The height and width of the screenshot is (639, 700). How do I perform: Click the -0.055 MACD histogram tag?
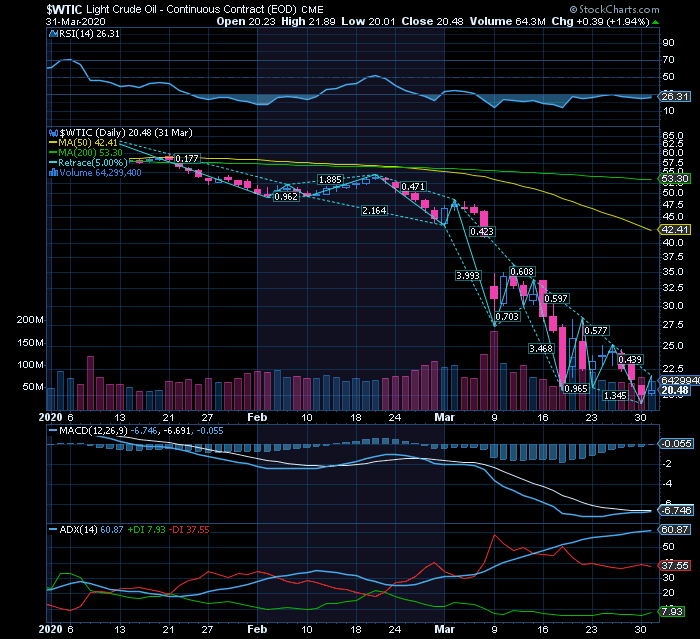coord(676,443)
